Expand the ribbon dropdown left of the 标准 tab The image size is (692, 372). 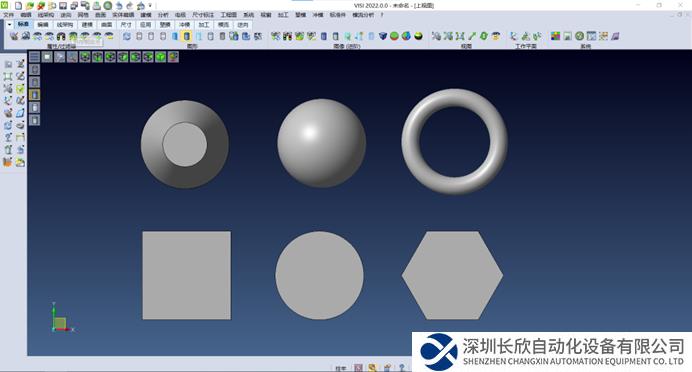click(9, 25)
